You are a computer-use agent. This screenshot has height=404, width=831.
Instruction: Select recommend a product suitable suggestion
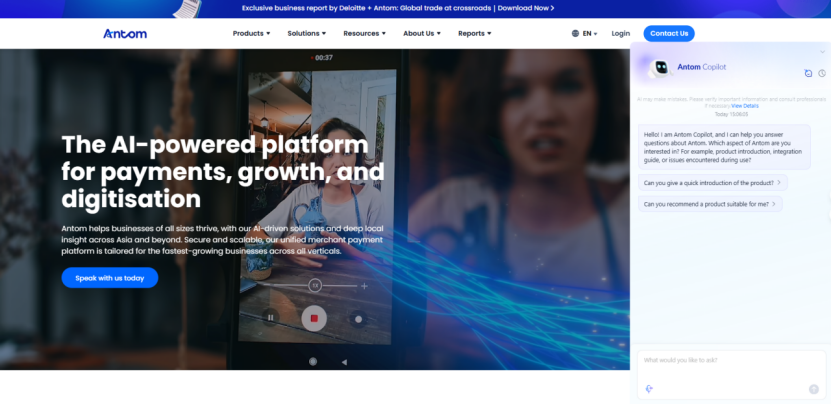pyautogui.click(x=710, y=204)
